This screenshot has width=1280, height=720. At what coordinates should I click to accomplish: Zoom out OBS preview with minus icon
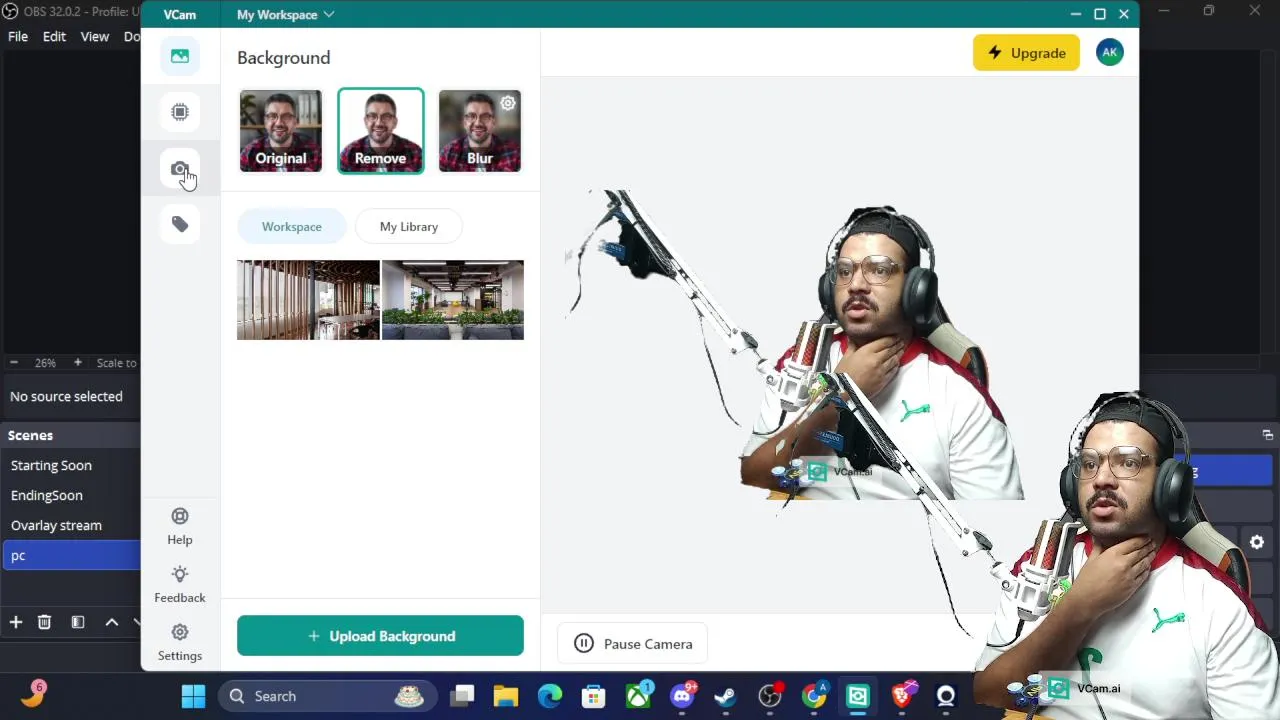tap(14, 363)
